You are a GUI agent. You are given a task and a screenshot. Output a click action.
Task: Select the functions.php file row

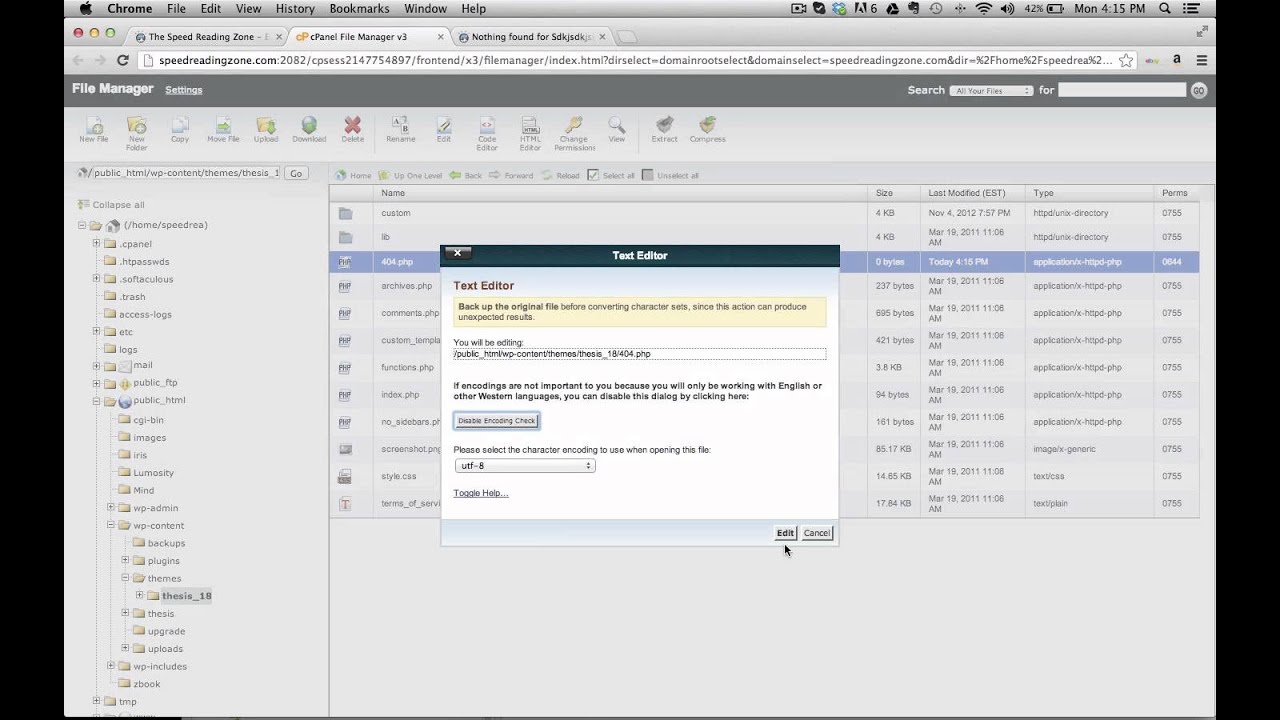click(764, 367)
